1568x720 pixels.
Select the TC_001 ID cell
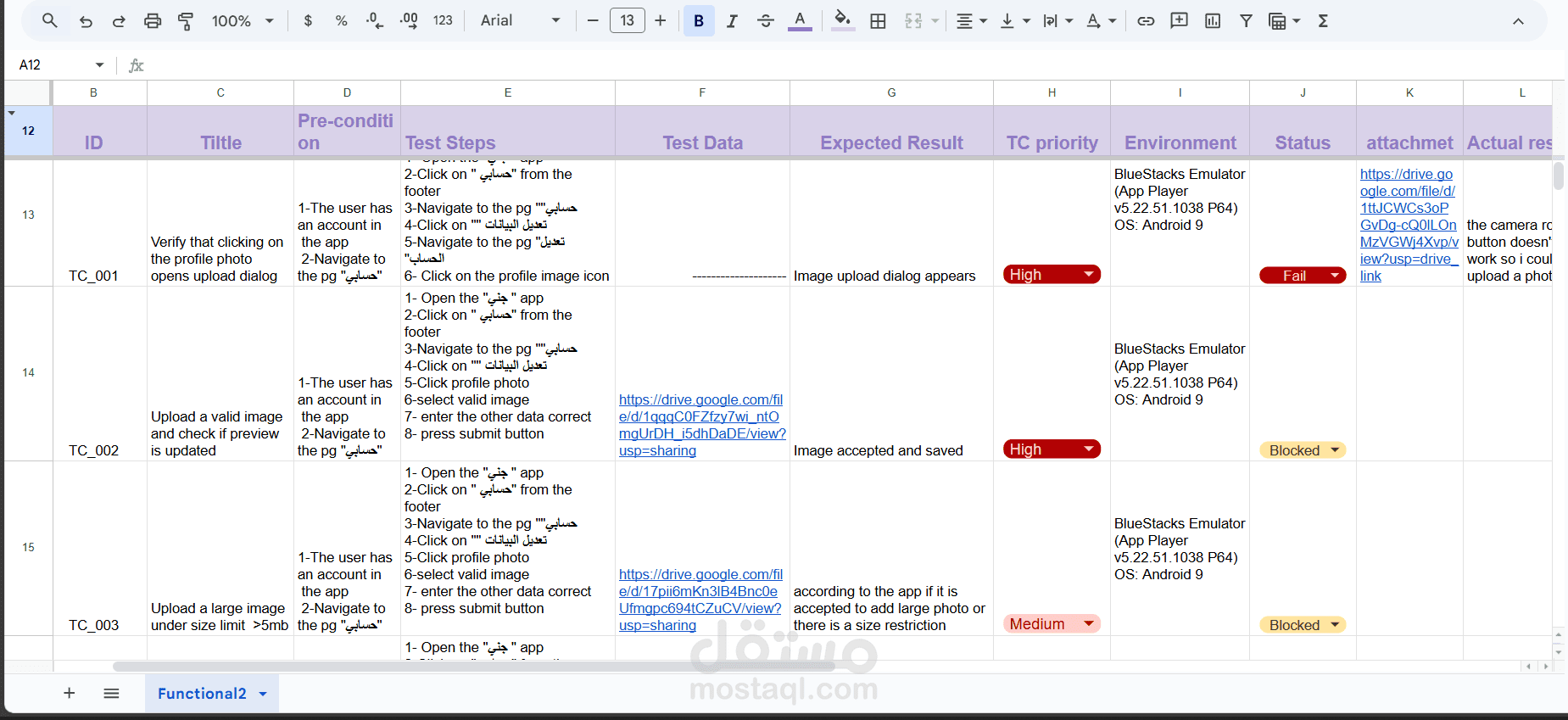(x=100, y=223)
